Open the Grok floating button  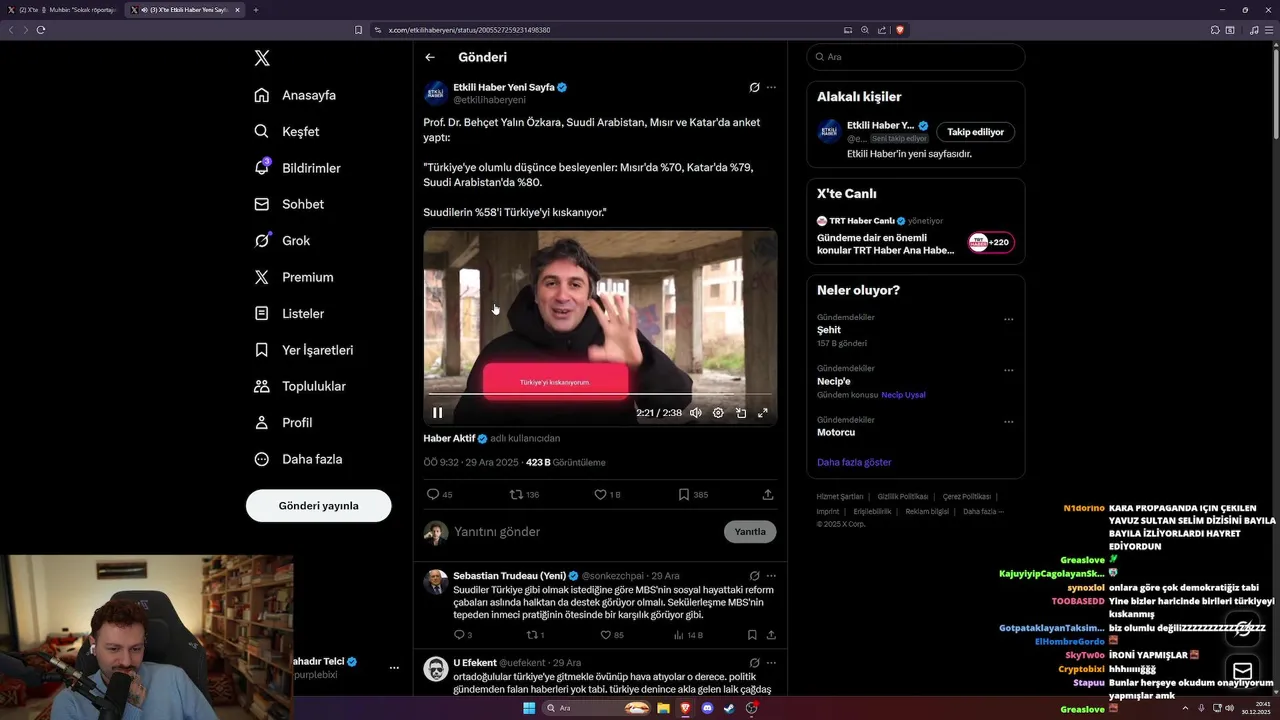click(x=1243, y=629)
